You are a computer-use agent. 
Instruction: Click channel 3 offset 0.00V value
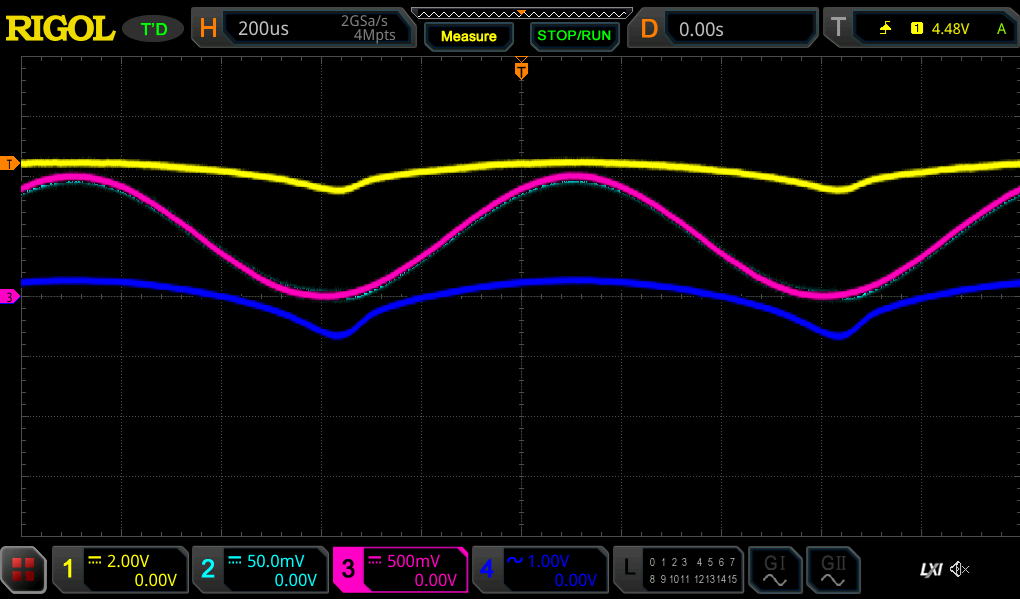[x=436, y=579]
